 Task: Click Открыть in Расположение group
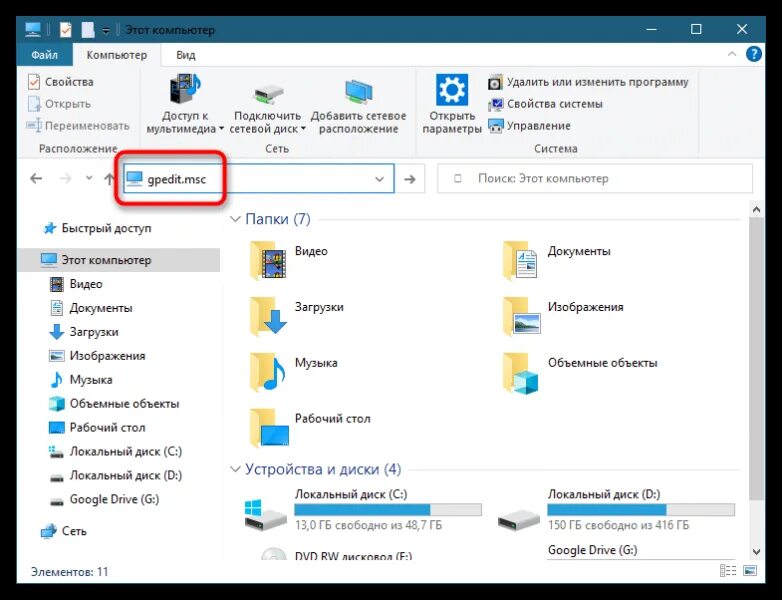click(x=59, y=104)
